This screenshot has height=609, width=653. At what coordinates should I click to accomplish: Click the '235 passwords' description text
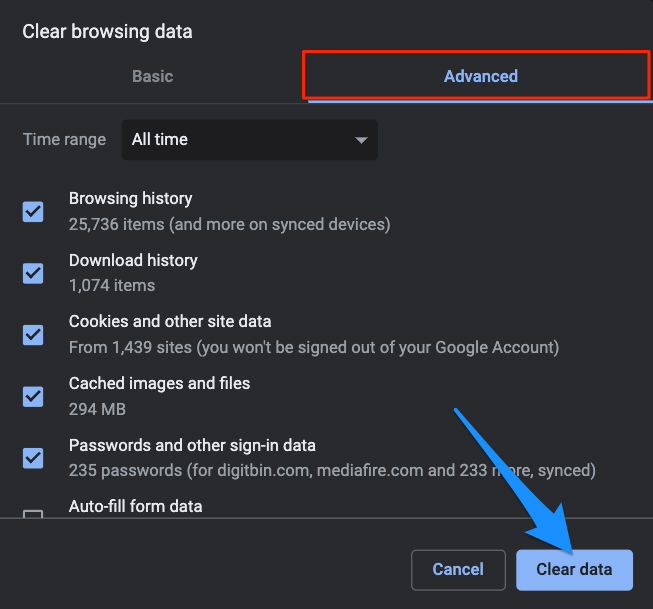point(332,471)
